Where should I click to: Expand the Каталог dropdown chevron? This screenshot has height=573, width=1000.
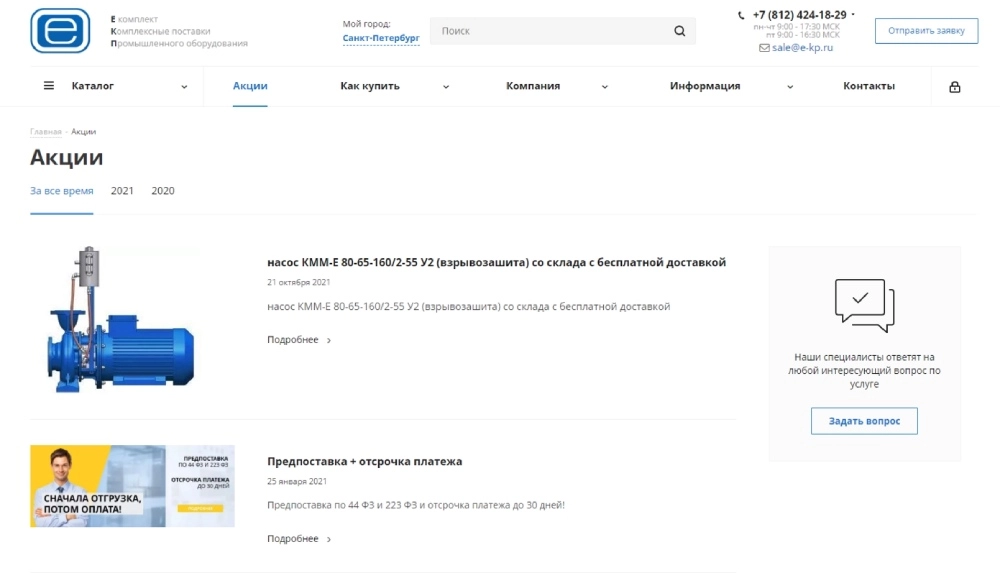point(184,87)
